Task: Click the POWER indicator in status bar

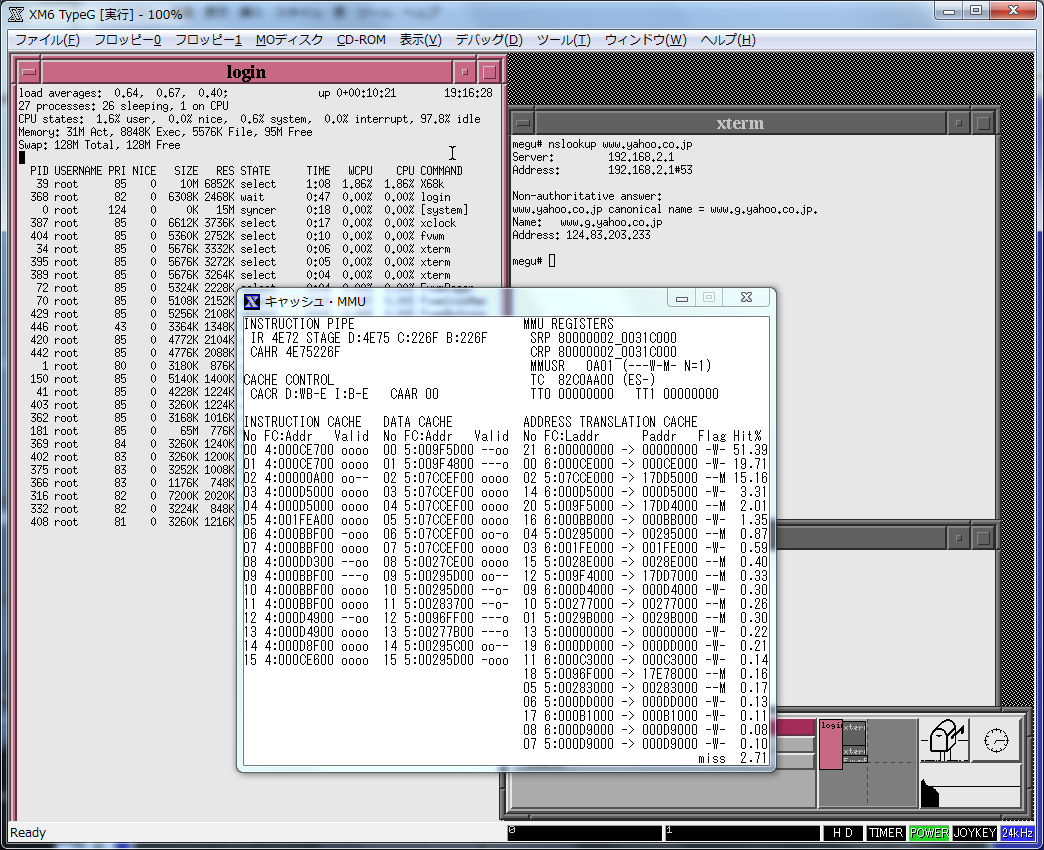Action: tap(929, 833)
